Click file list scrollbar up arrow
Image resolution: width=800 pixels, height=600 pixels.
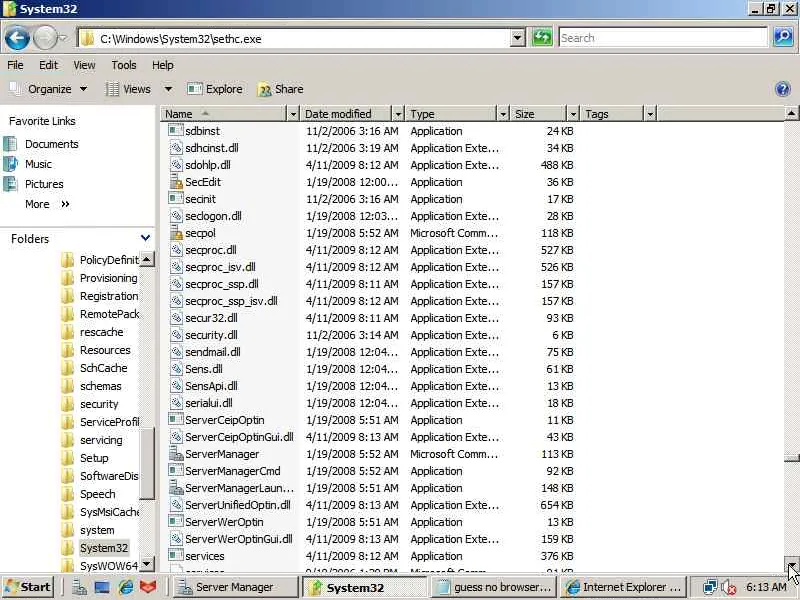click(791, 113)
